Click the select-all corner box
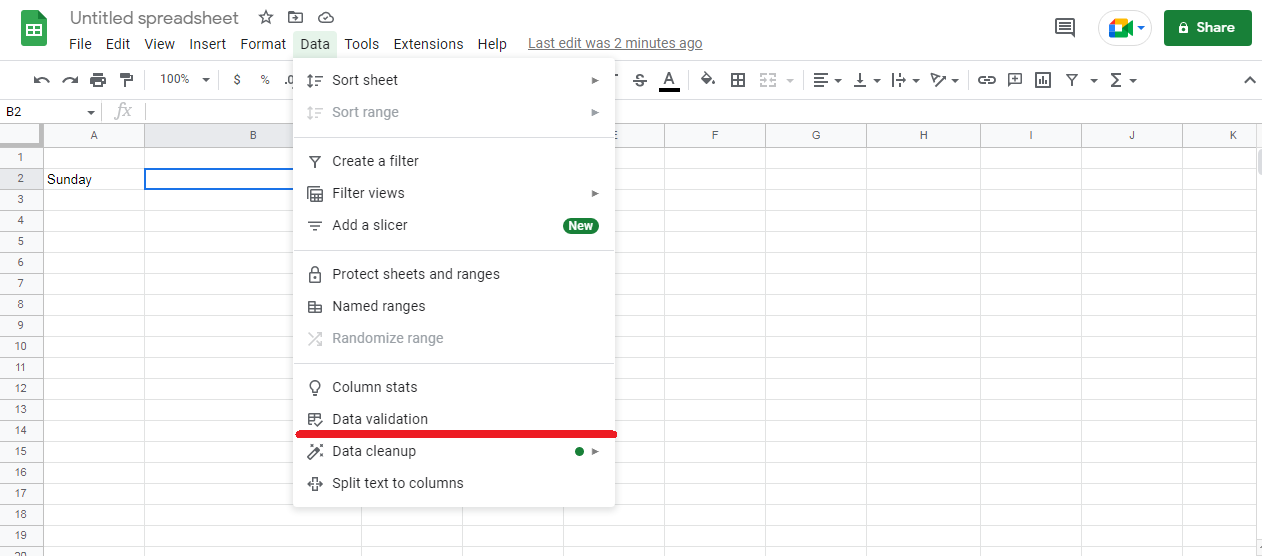 coord(21,135)
